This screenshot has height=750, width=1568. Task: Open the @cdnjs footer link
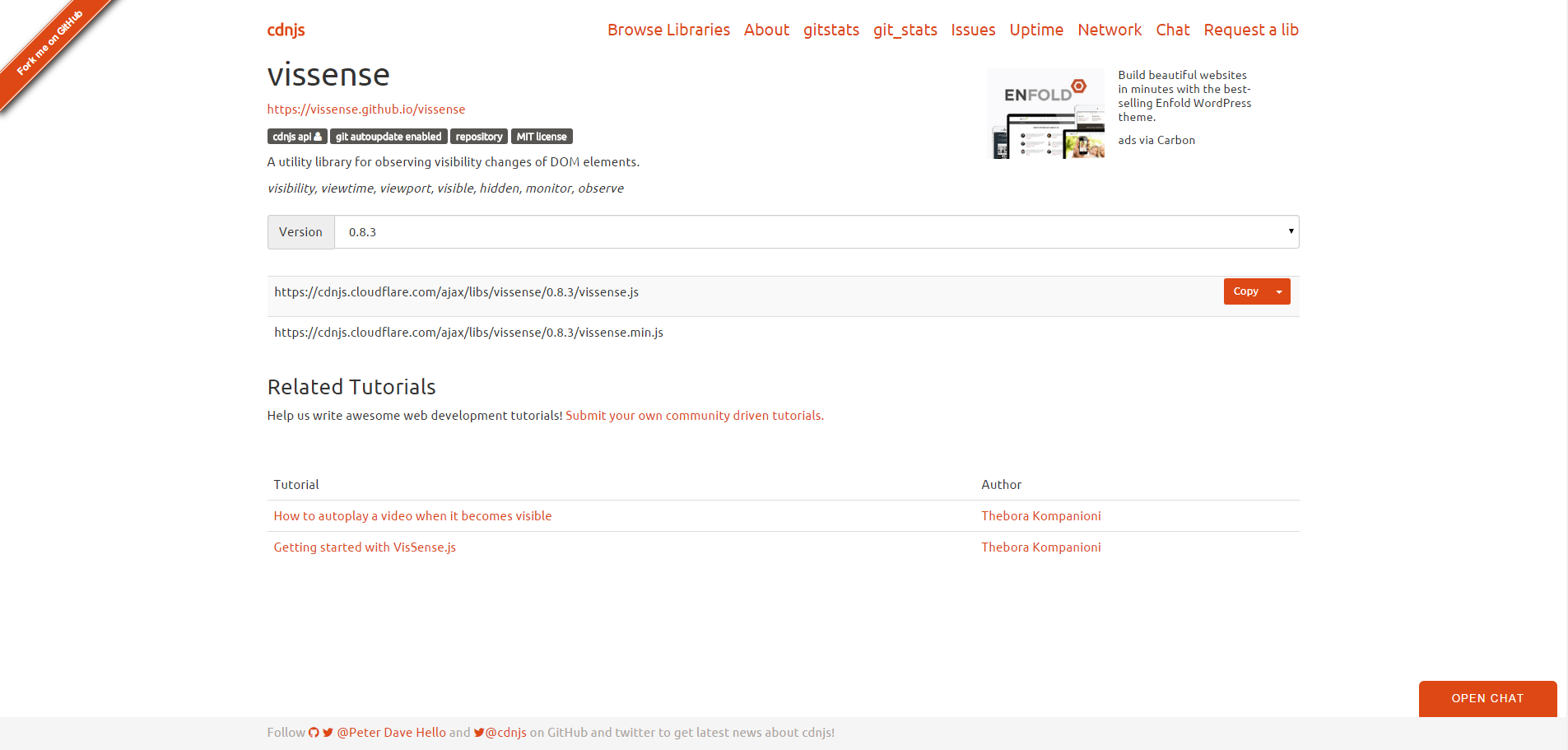click(x=505, y=733)
